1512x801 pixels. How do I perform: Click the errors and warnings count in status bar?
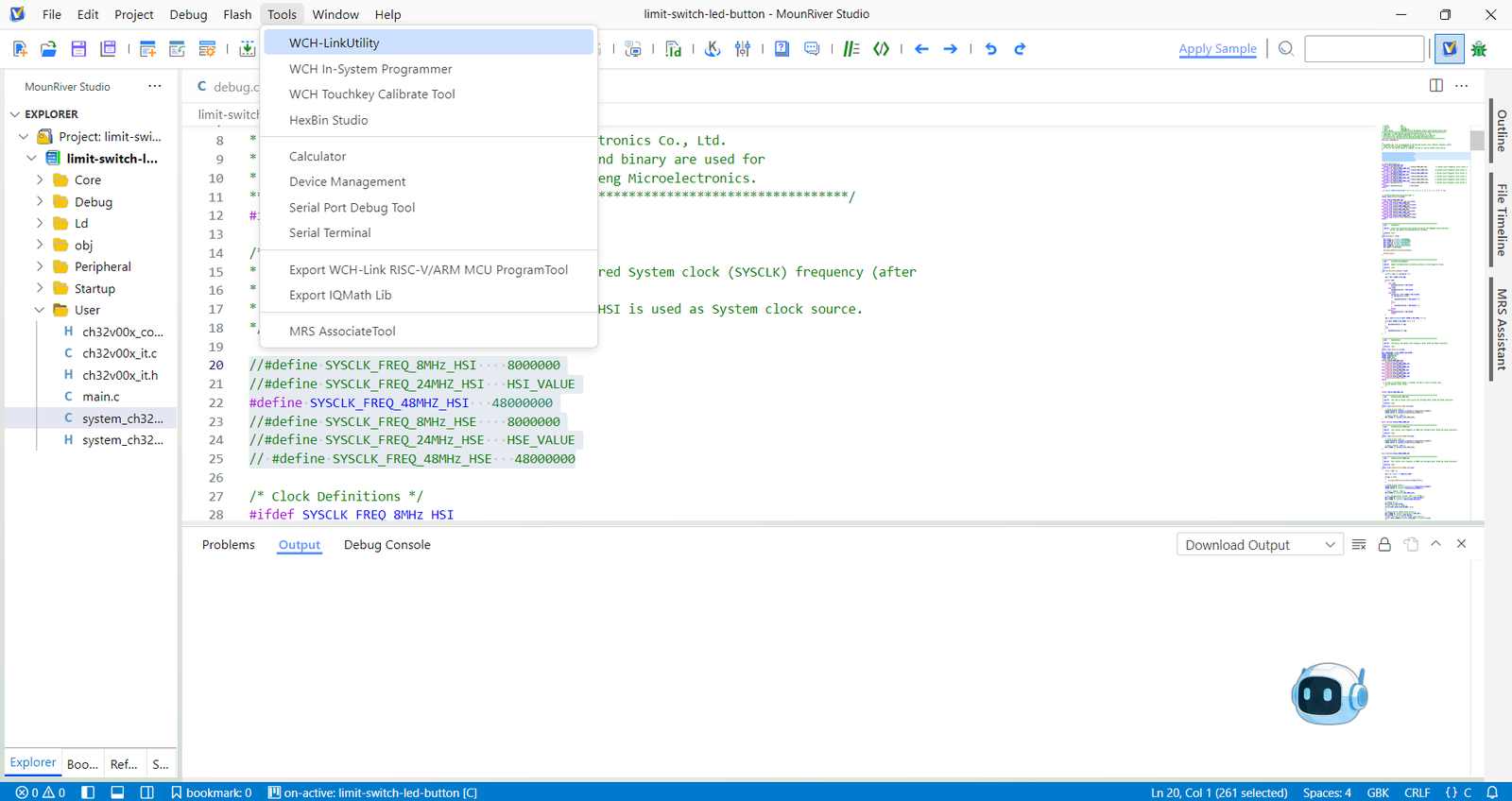click(41, 792)
